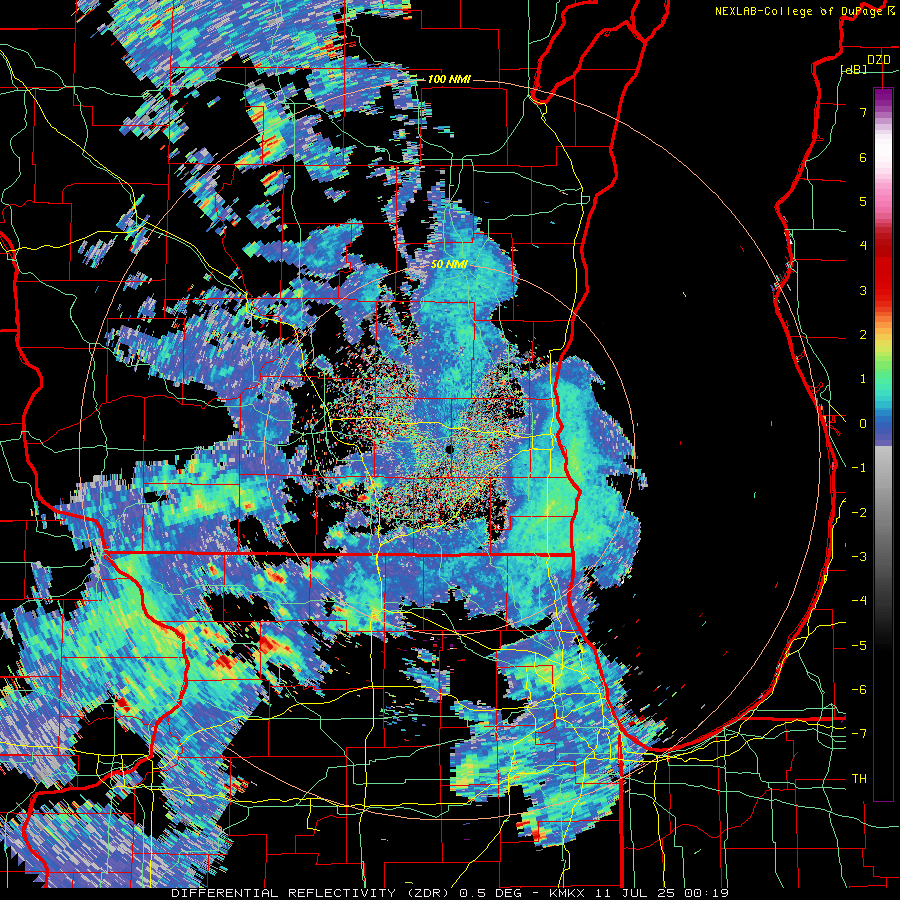Click the 0 value on color scale
This screenshot has height=900, width=900.
point(863,424)
